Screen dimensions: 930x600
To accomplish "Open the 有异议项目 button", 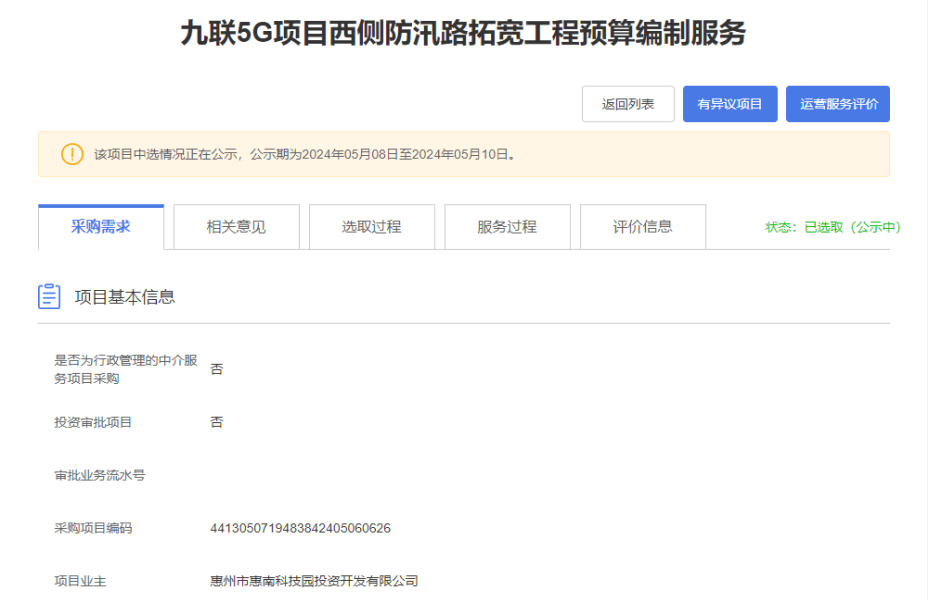I will 730,104.
